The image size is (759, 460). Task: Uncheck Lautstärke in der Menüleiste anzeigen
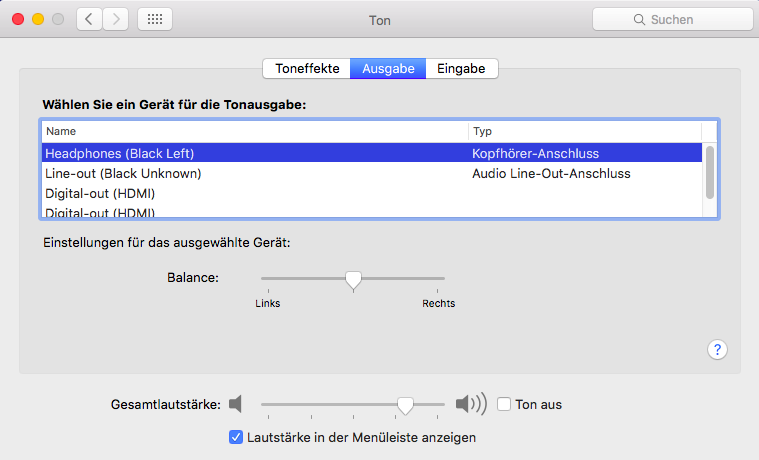pos(236,437)
